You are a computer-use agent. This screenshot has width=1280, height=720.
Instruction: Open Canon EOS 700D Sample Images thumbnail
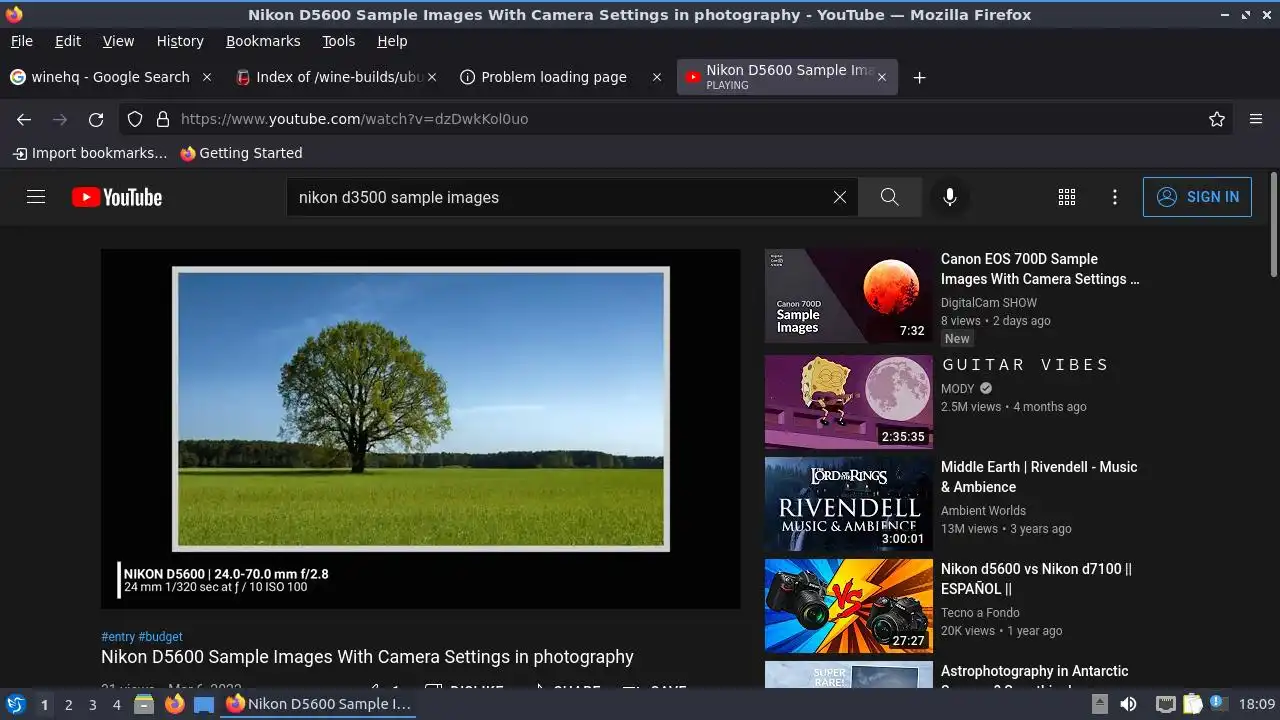tap(848, 296)
